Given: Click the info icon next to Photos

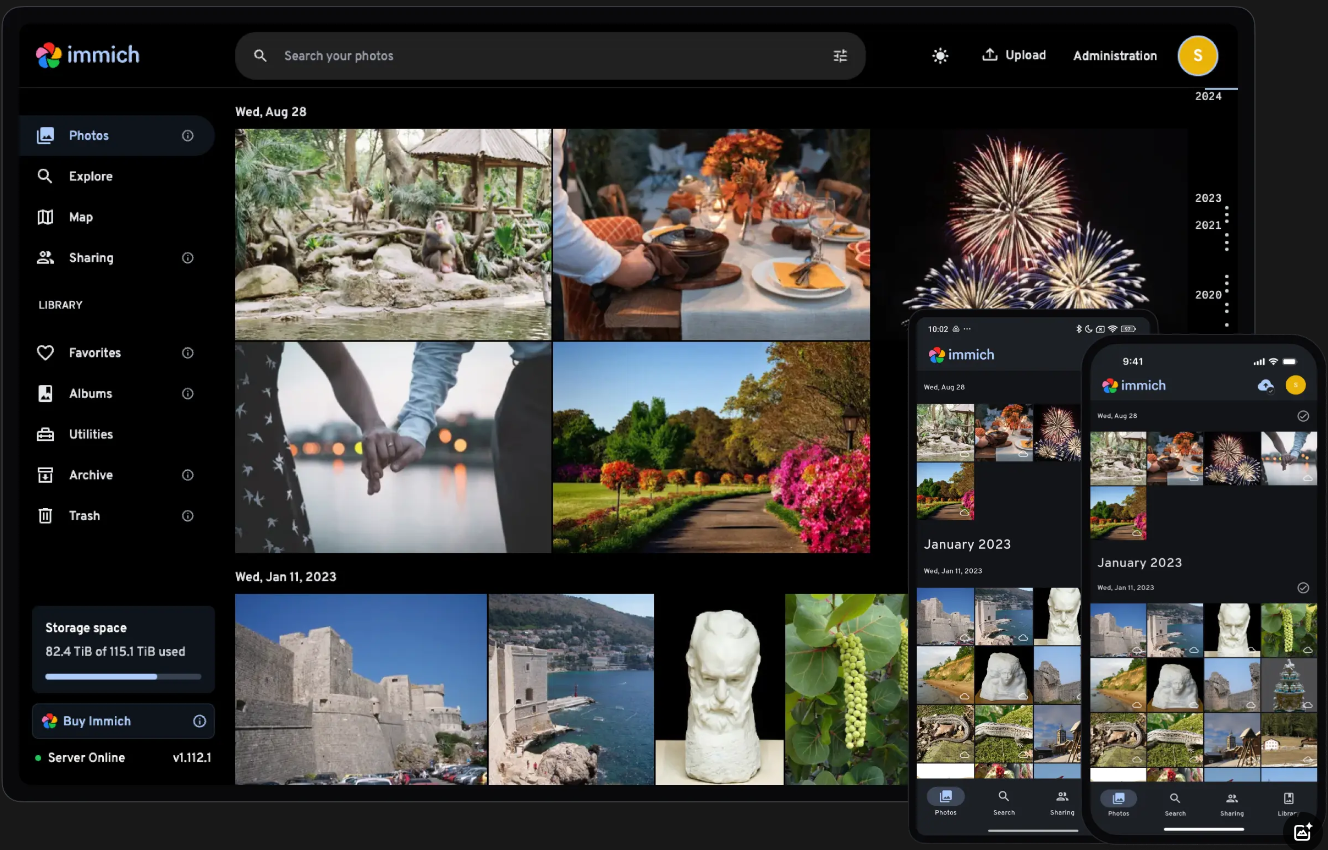Looking at the screenshot, I should (188, 136).
